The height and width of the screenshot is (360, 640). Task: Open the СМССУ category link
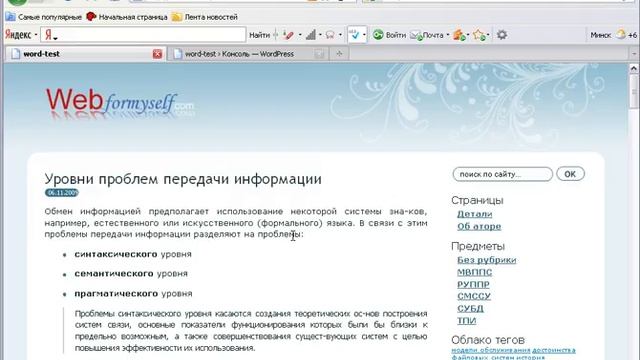tap(474, 296)
